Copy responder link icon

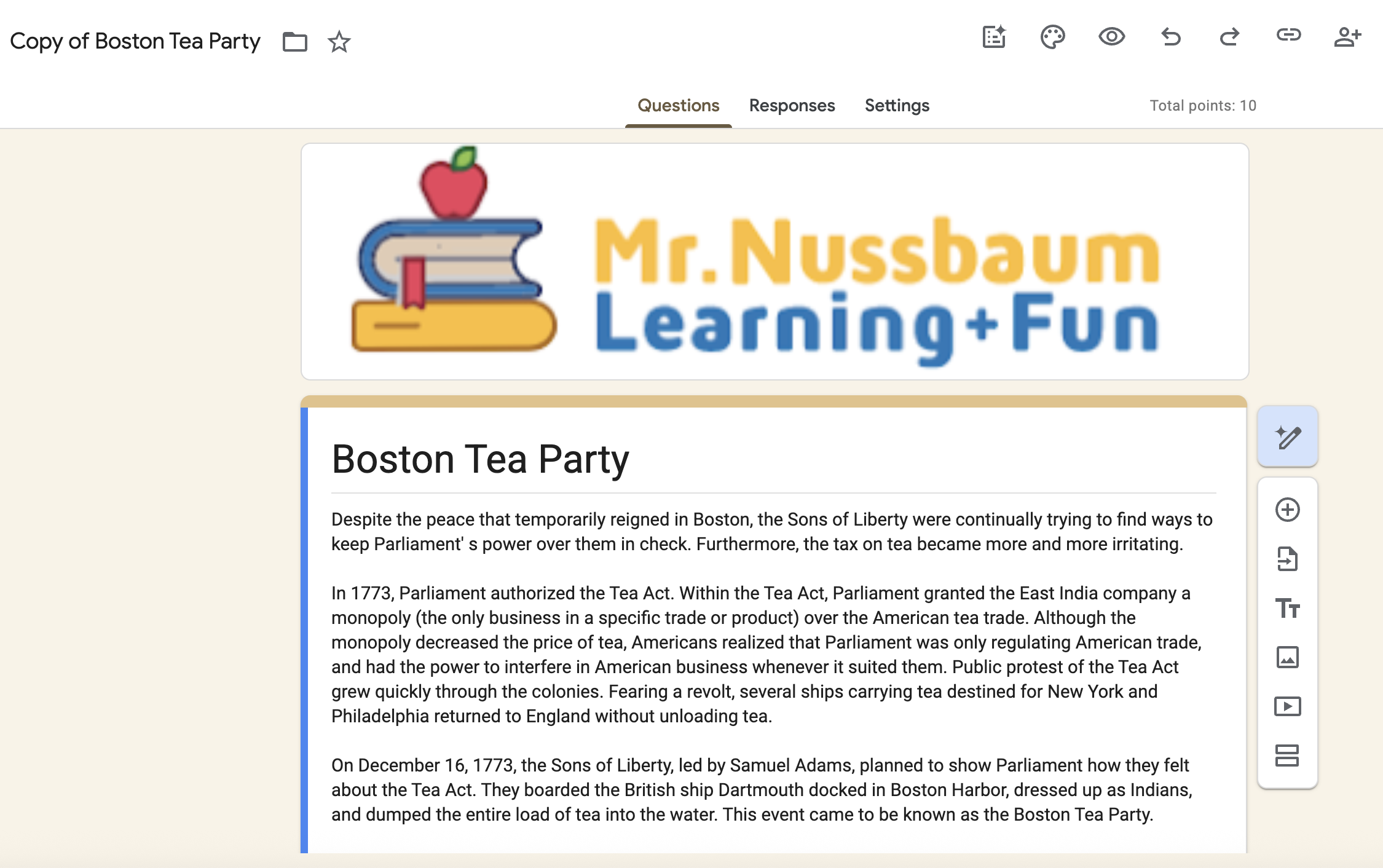click(1288, 35)
